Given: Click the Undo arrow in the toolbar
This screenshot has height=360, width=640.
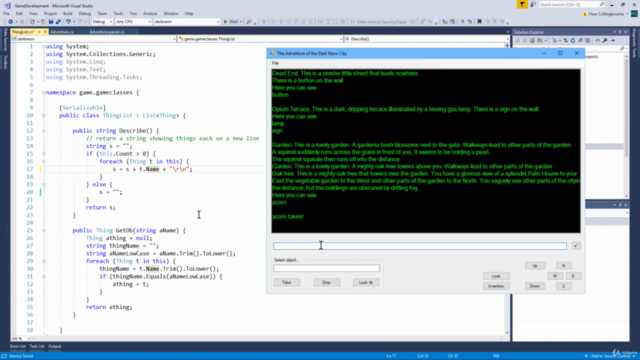Looking at the screenshot, I should point(68,22).
